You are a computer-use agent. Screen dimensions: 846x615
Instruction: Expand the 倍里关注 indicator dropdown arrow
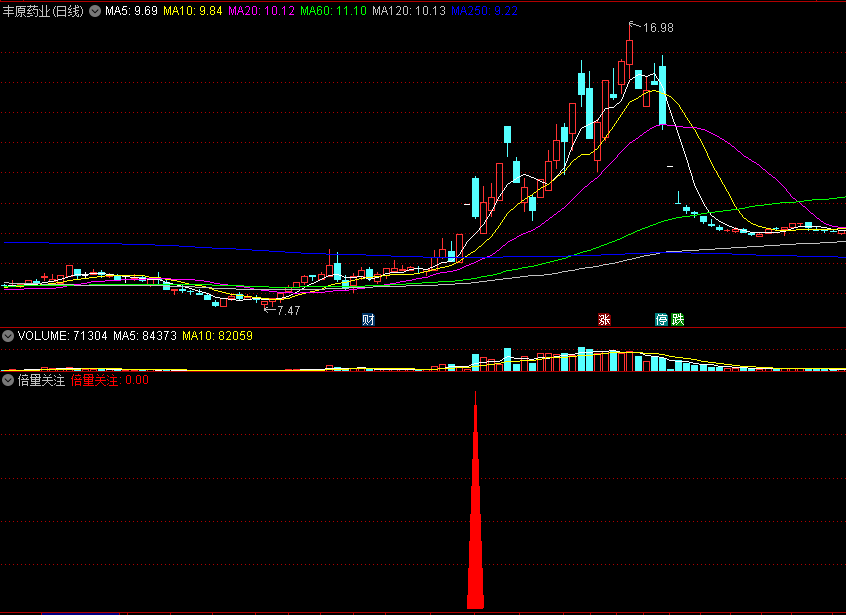8,380
